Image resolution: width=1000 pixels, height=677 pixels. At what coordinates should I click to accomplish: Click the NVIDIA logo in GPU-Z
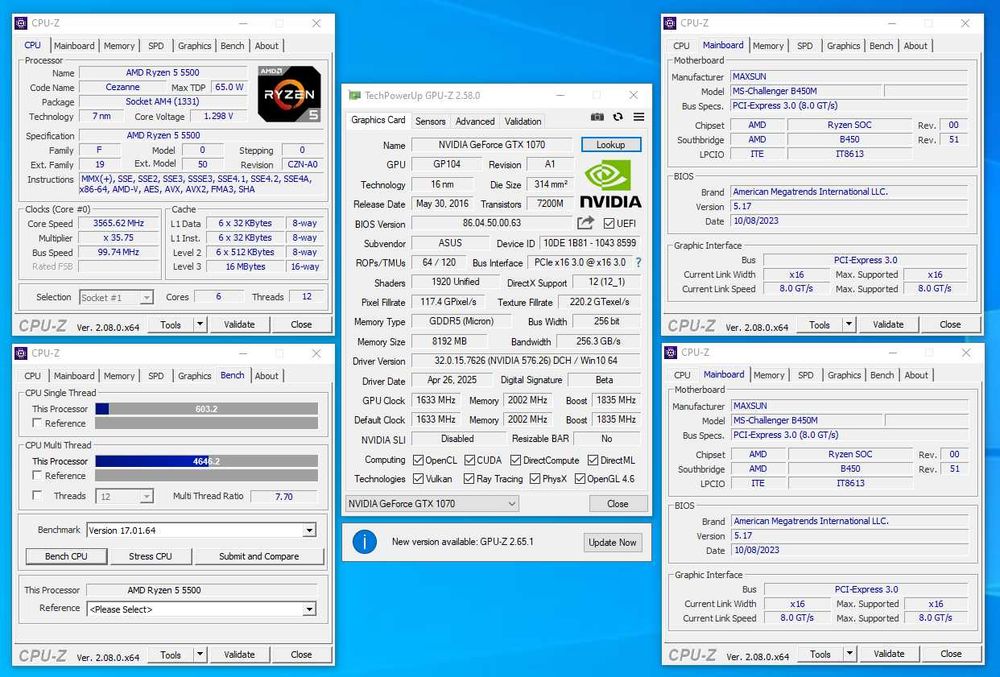pyautogui.click(x=611, y=184)
